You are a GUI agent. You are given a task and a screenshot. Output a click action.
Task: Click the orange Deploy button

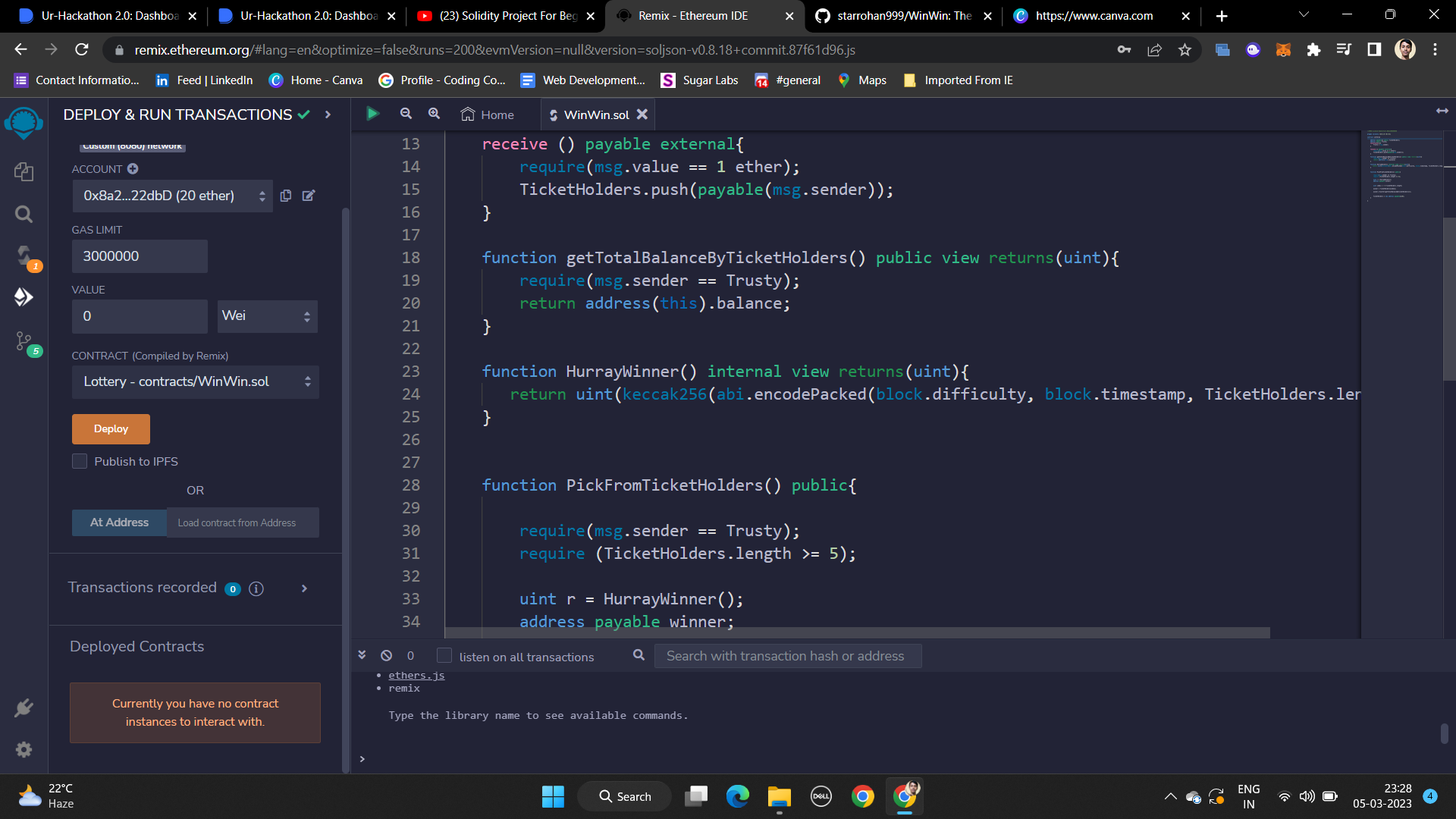point(111,429)
